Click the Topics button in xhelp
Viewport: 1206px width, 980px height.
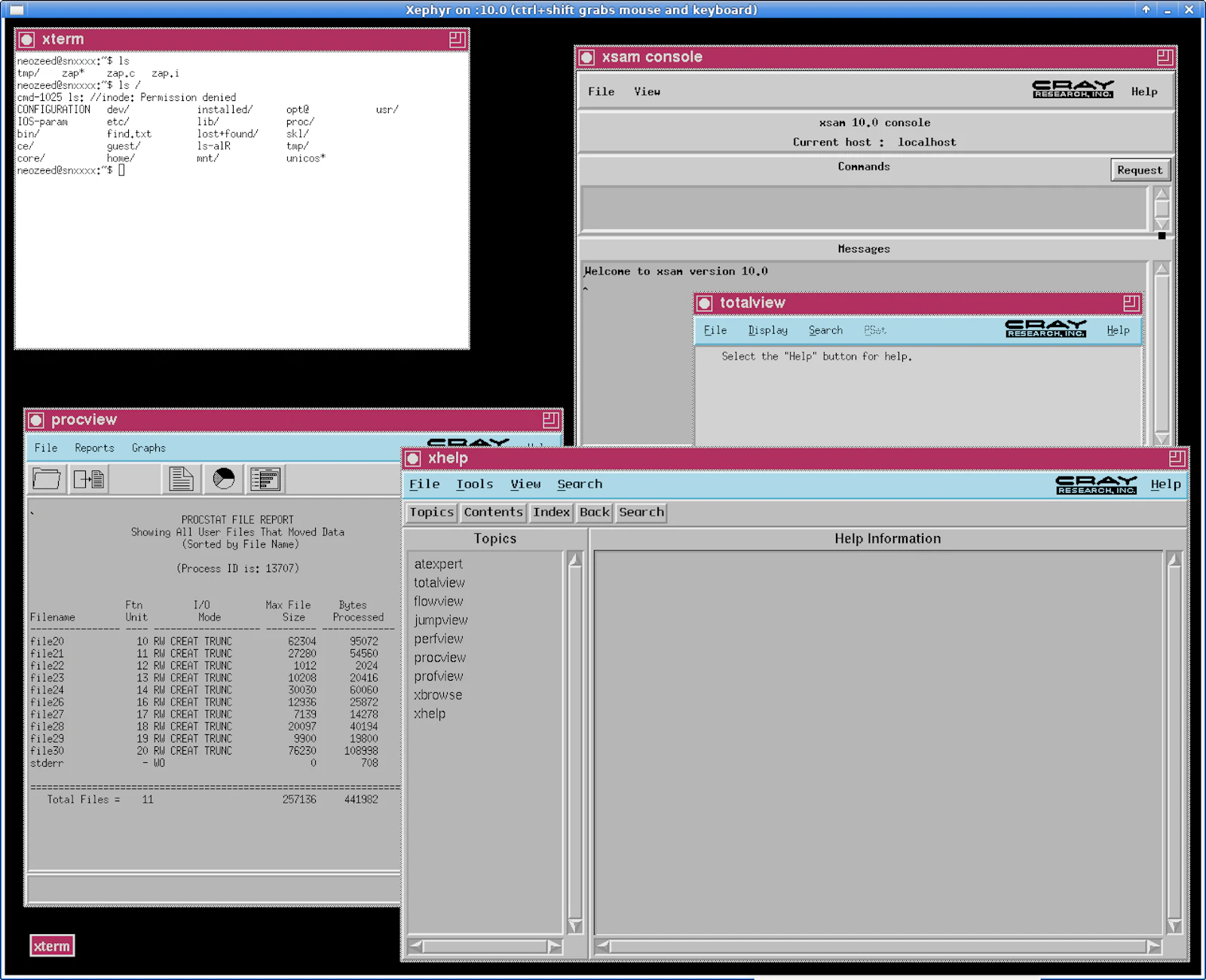432,513
